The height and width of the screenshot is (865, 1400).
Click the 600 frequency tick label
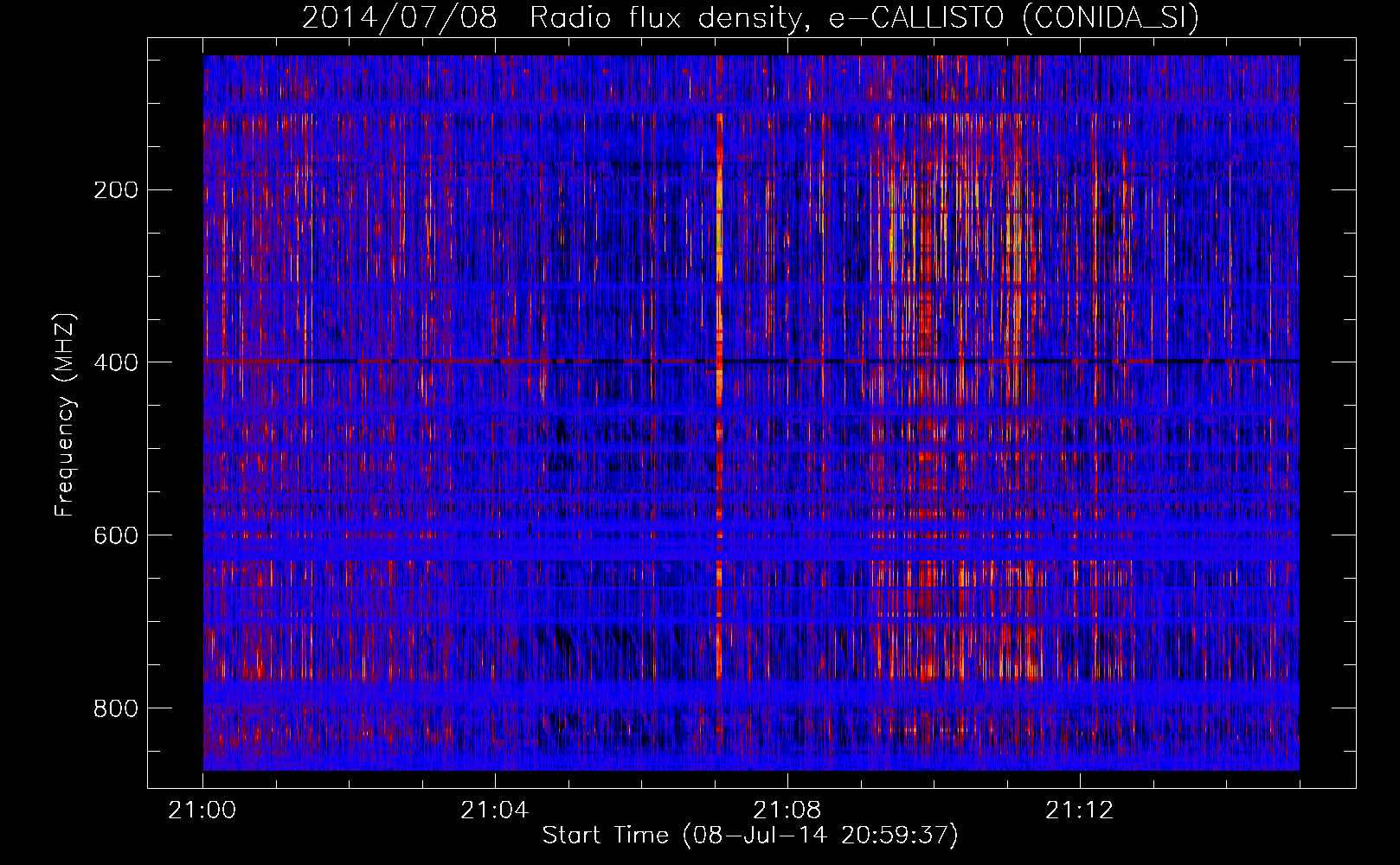click(116, 535)
